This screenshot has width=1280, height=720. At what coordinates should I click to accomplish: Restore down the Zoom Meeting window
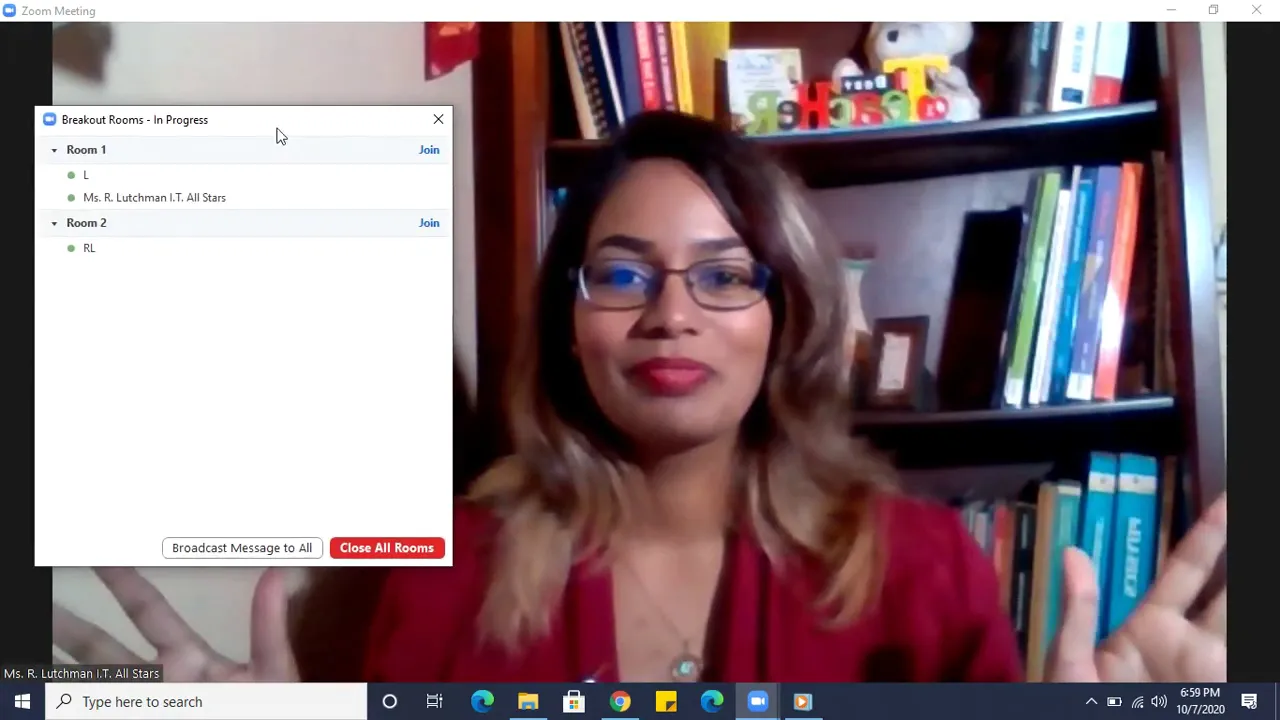(1213, 11)
